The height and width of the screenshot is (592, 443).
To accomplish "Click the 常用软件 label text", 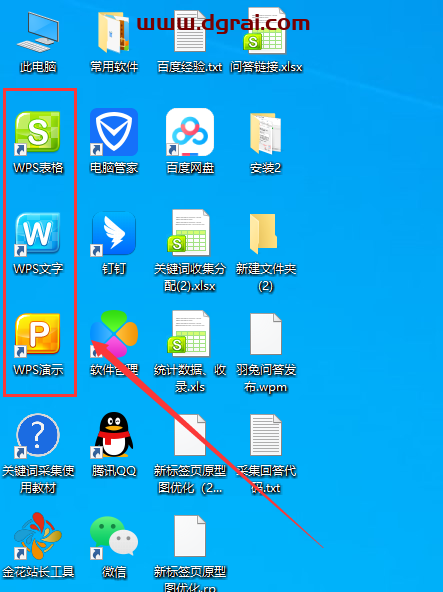I will (x=114, y=68).
